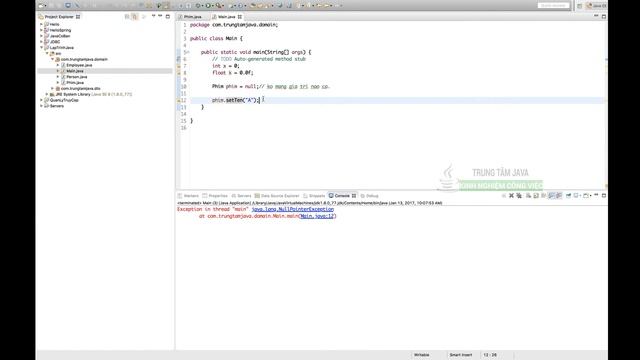Click Remove All Terminated Launches icon
640x360 pixels.
coord(519,196)
